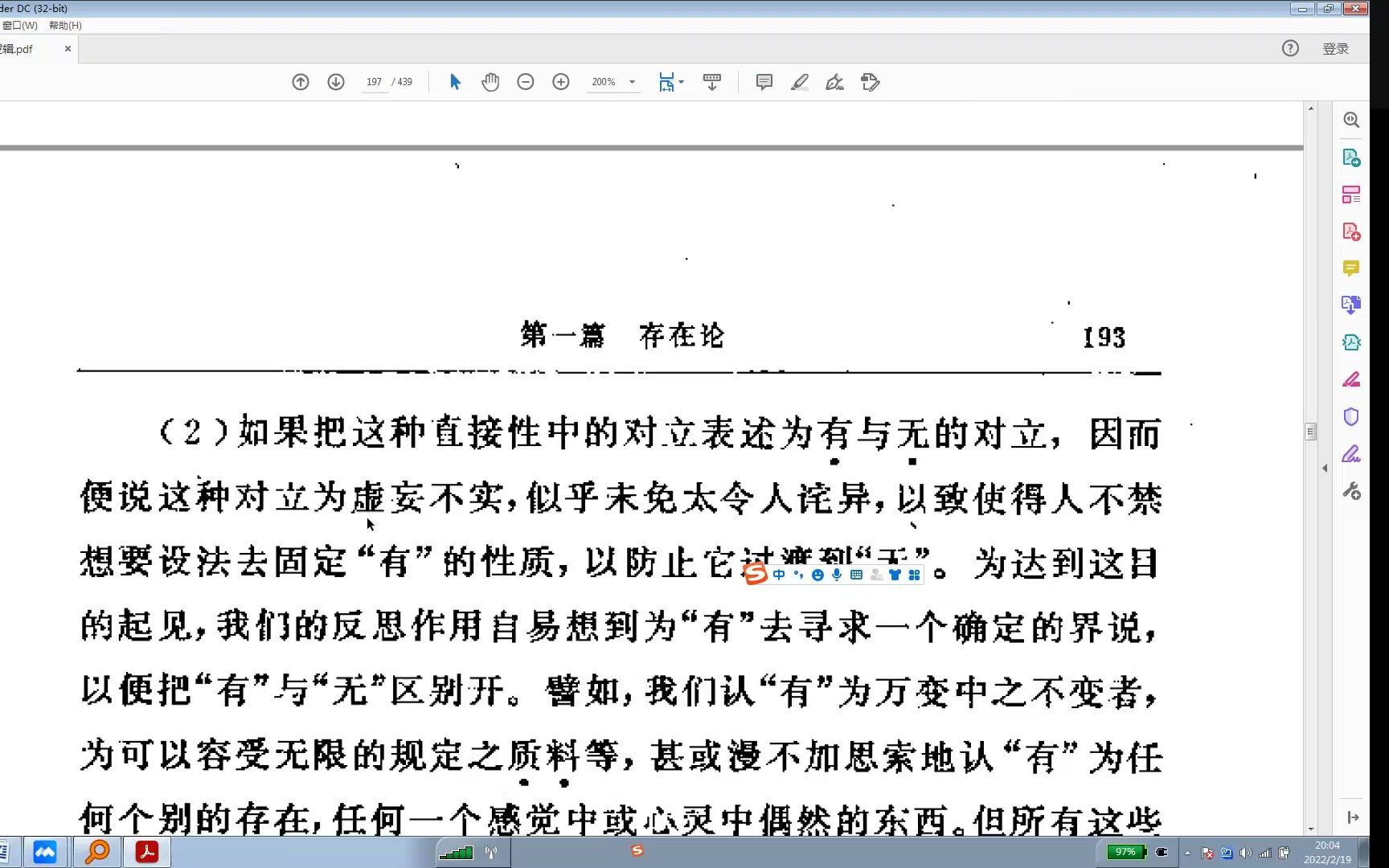Image resolution: width=1389 pixels, height=868 pixels.
Task: Select the Highlight text tool
Action: tap(800, 82)
